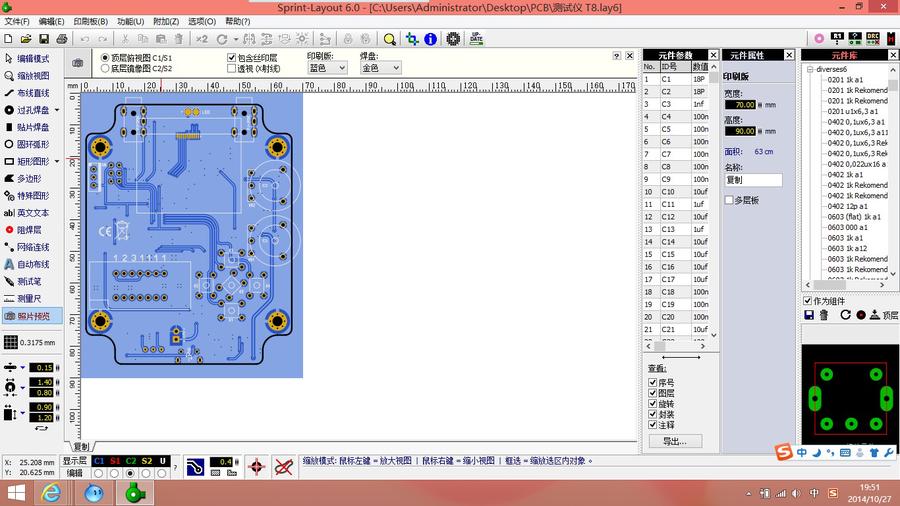Screen dimensions: 900x506
Task: Click Windows Start button
Action: [16, 493]
